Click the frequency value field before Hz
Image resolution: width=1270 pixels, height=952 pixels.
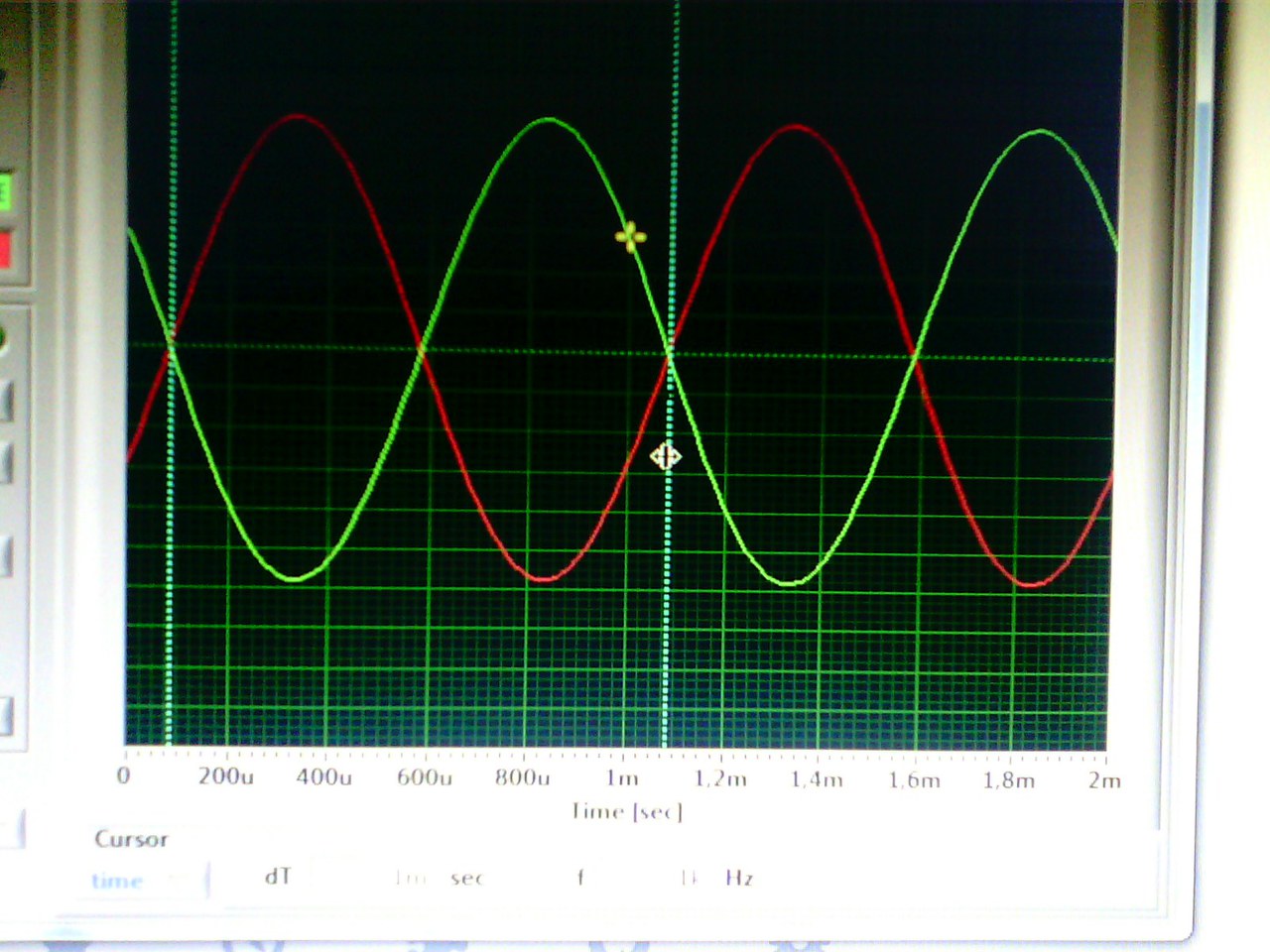coord(650,878)
